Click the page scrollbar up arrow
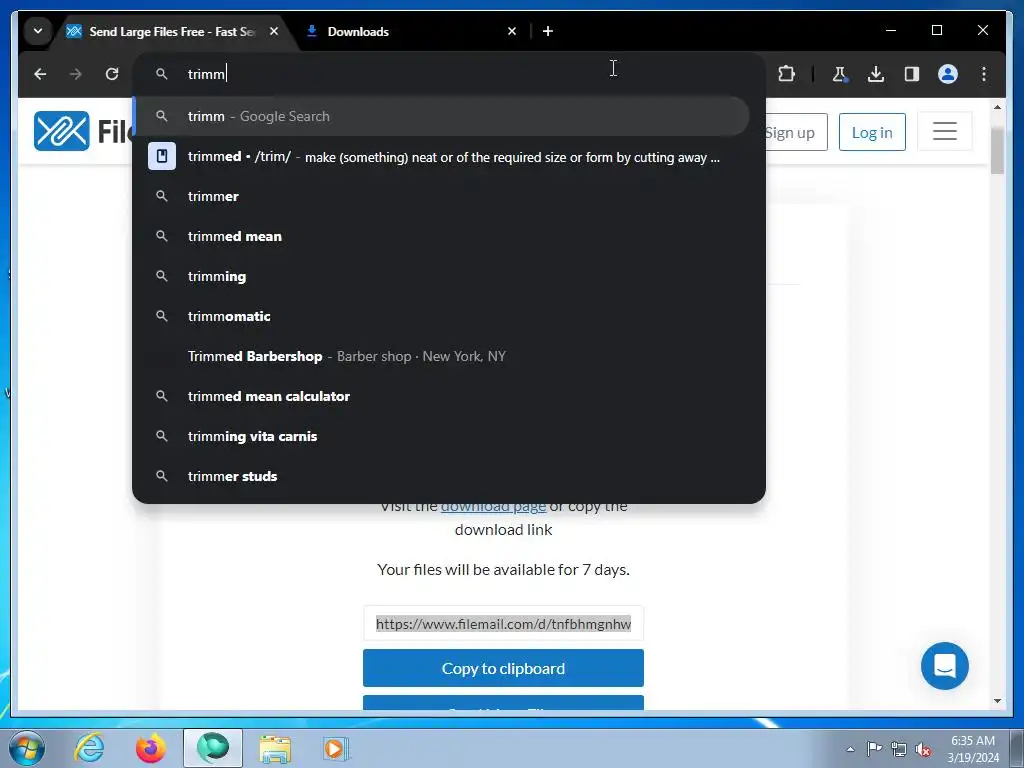1024x768 pixels. coord(997,106)
